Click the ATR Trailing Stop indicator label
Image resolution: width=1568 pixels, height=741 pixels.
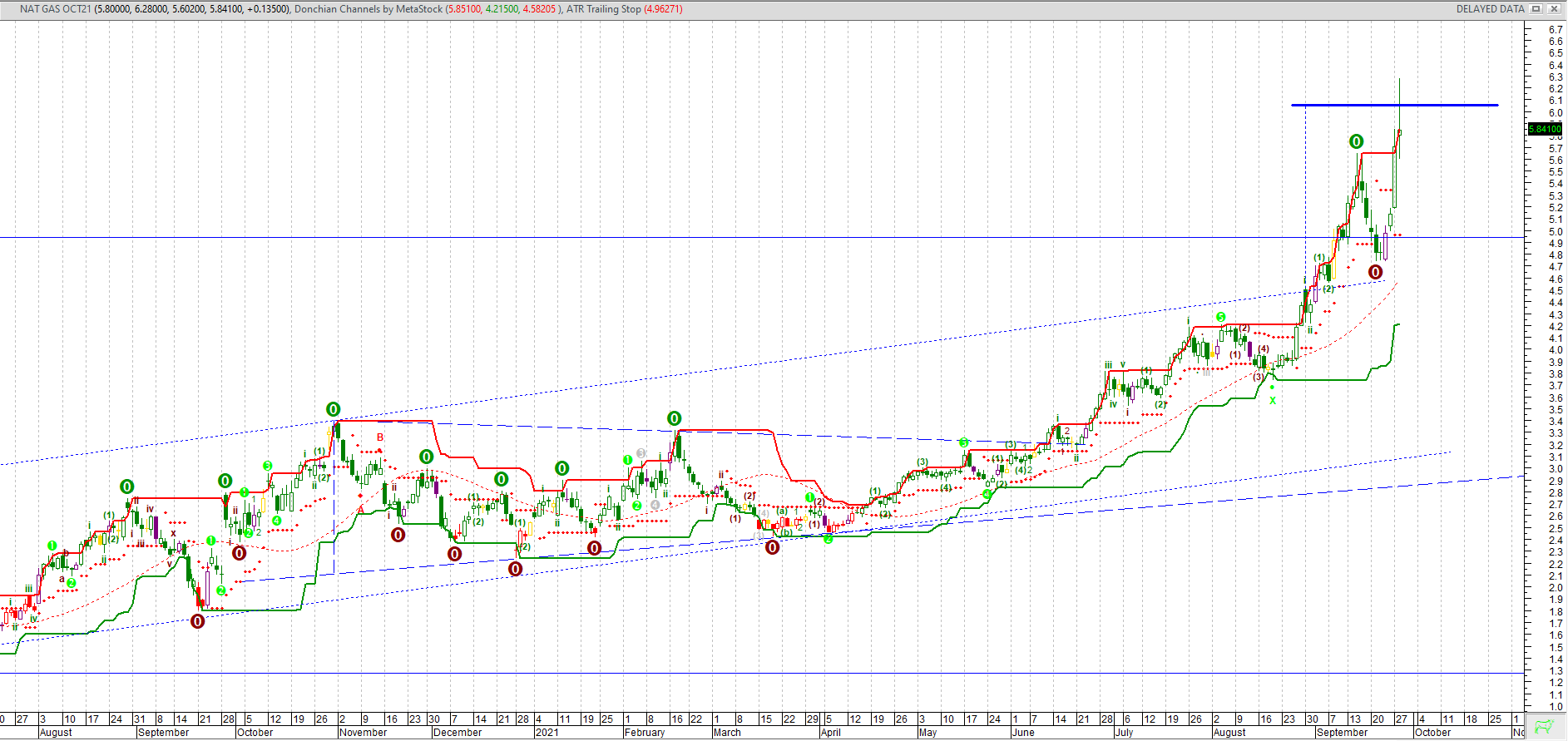point(603,9)
